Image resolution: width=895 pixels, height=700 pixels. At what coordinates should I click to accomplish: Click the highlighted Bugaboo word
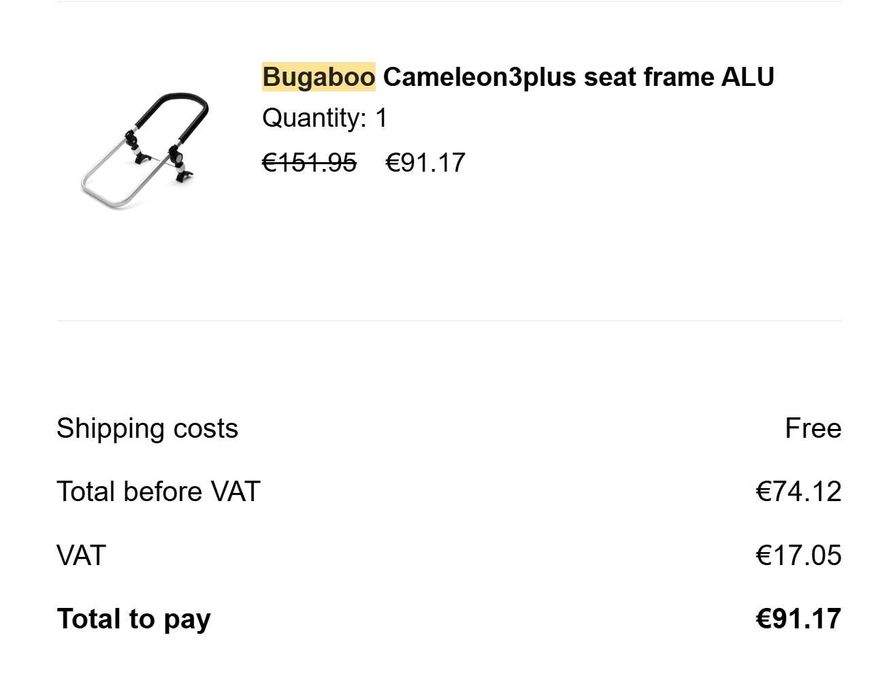[319, 77]
